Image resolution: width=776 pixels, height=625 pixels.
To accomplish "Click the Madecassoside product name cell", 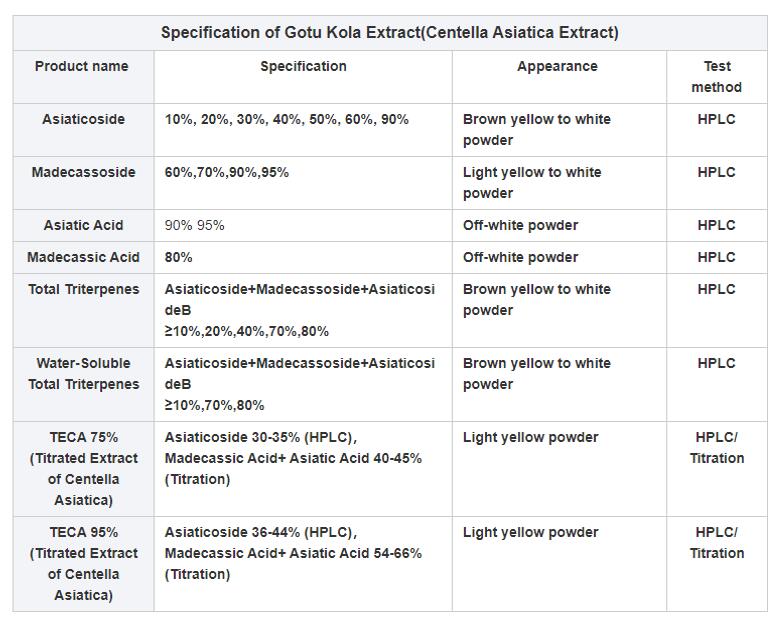I will click(83, 172).
